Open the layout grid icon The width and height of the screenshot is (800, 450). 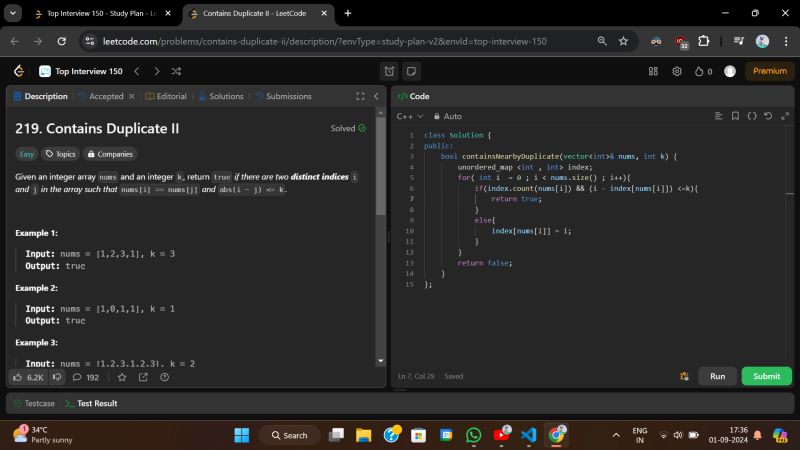[x=653, y=71]
